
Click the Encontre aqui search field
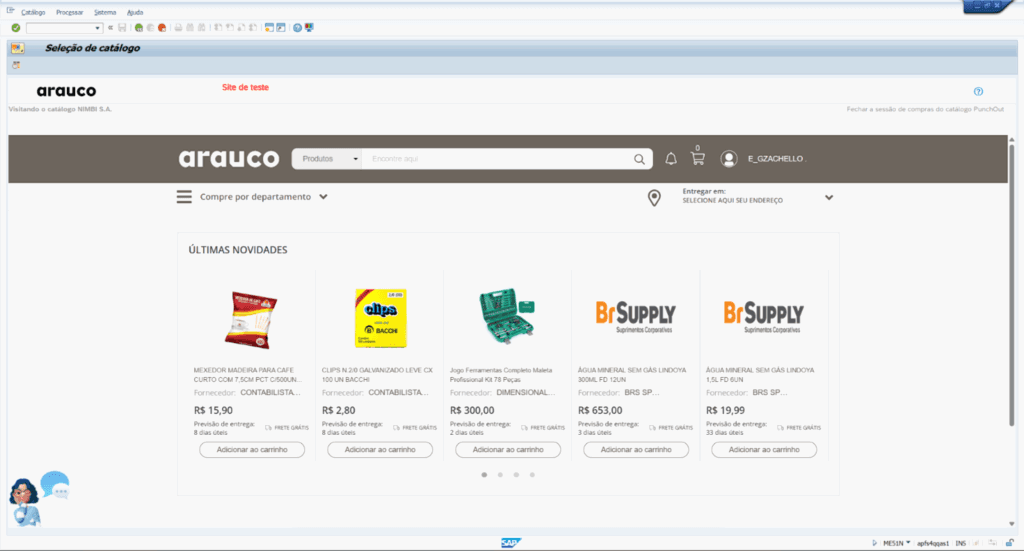496,159
